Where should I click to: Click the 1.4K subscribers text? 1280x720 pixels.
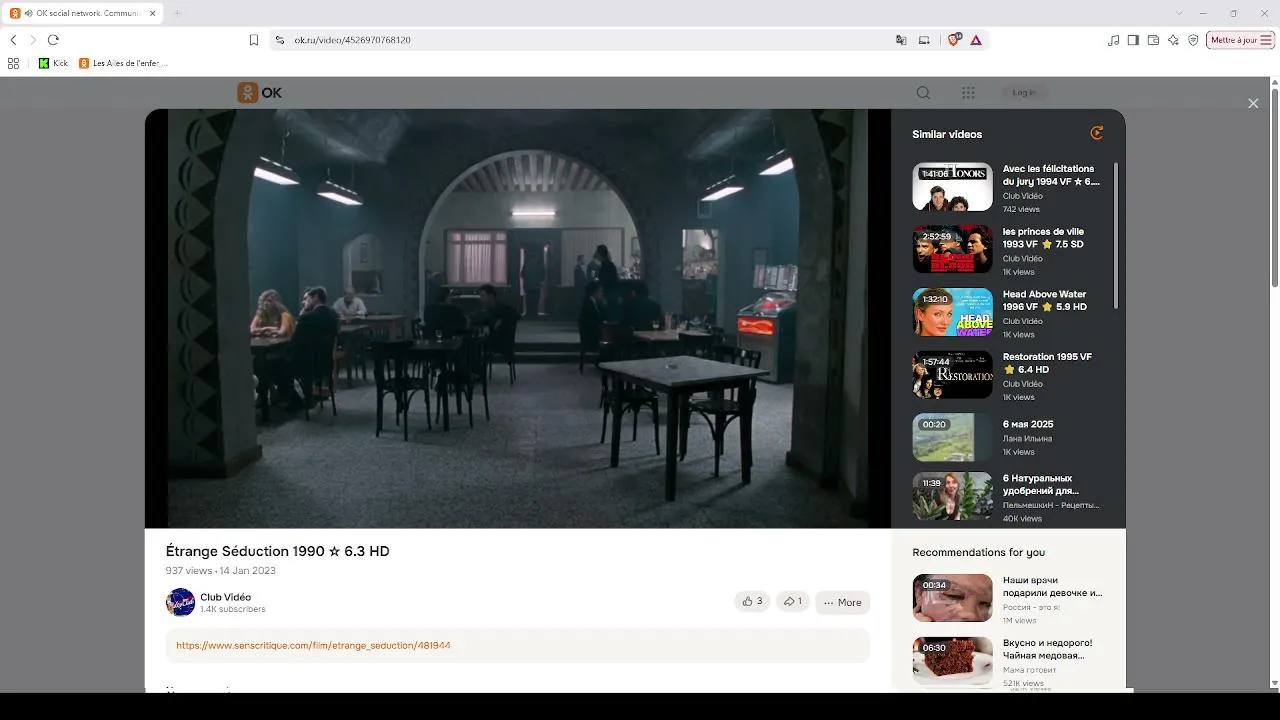pyautogui.click(x=233, y=609)
